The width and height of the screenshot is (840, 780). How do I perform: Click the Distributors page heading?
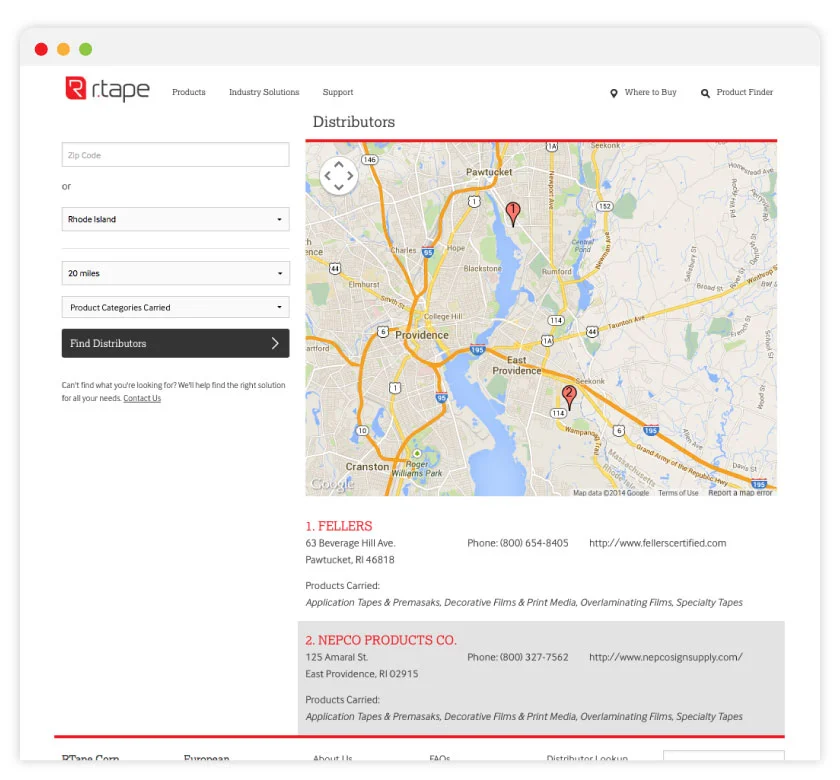pos(354,122)
